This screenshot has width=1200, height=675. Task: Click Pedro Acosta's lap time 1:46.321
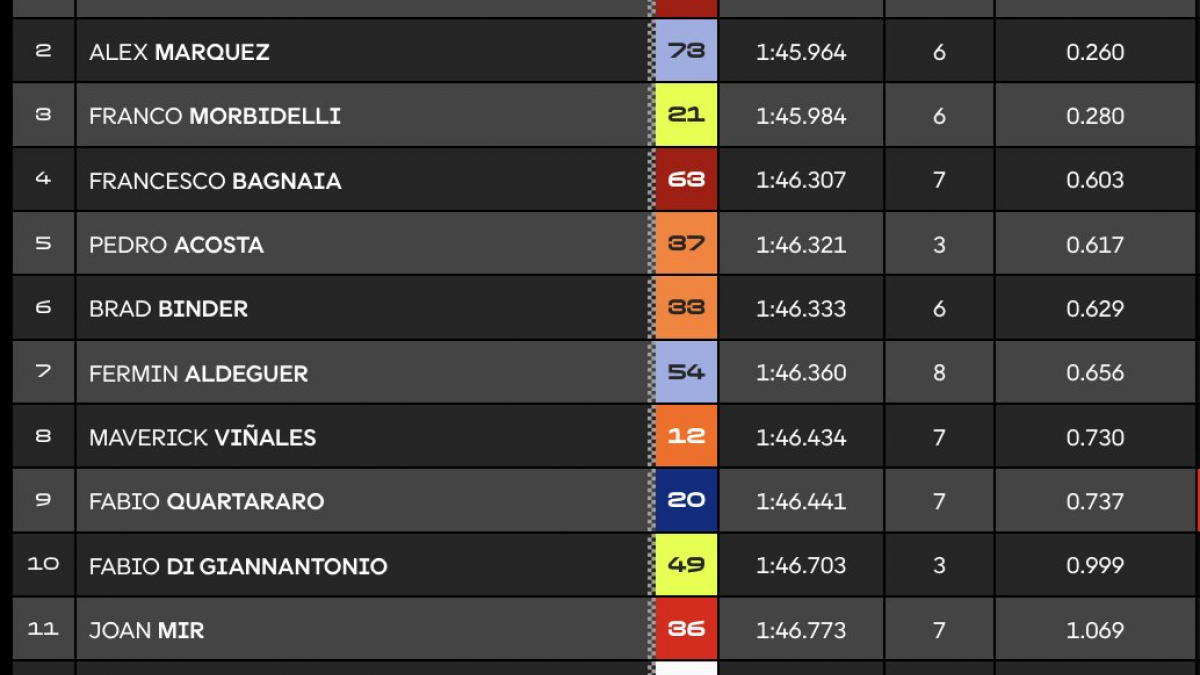click(801, 244)
